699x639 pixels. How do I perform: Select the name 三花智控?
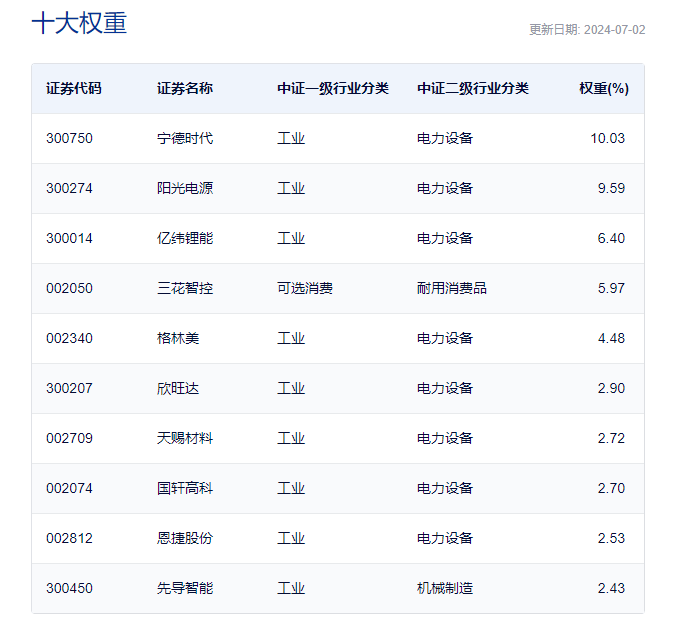[x=185, y=288]
